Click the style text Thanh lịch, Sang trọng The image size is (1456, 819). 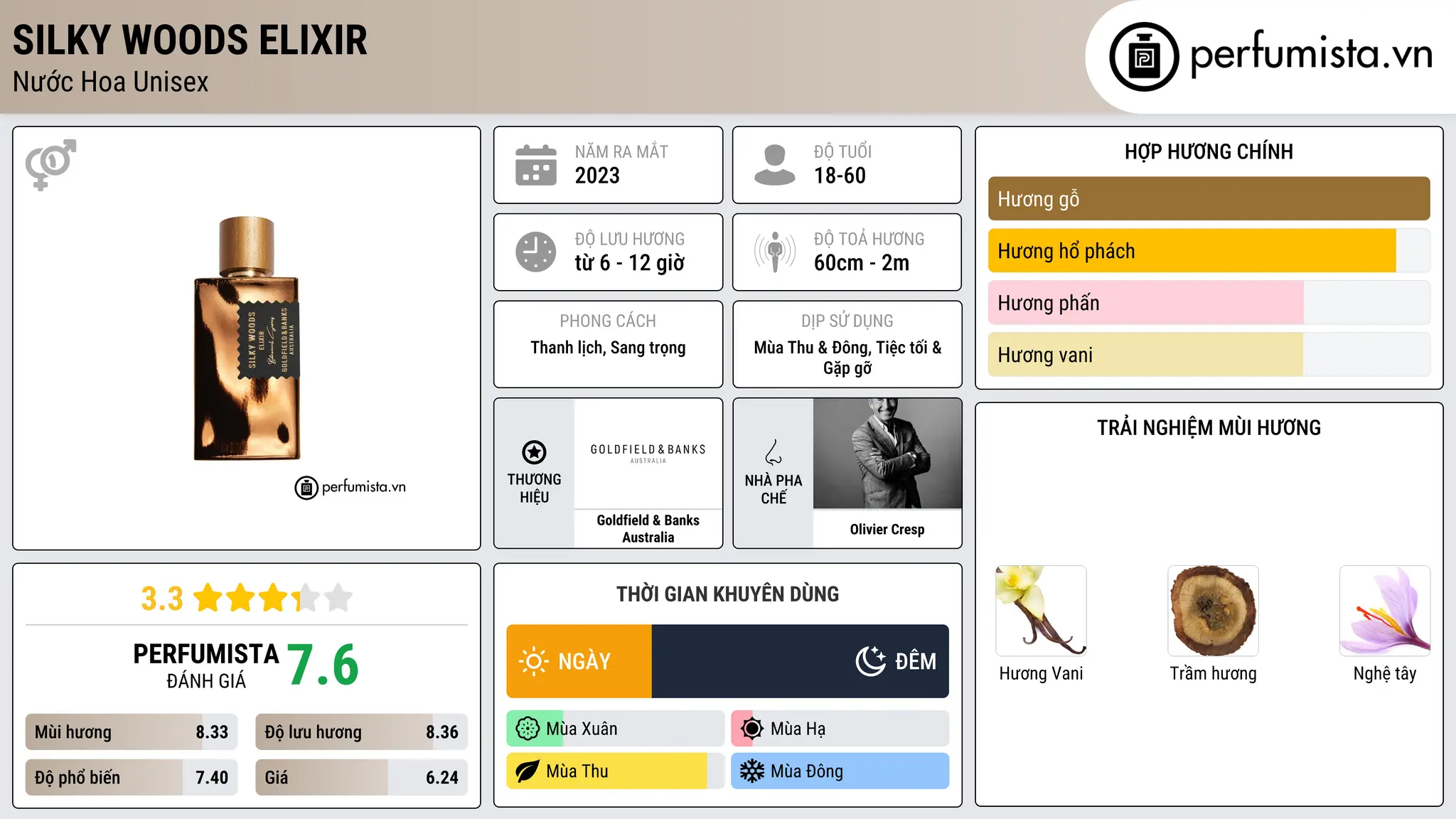point(609,348)
